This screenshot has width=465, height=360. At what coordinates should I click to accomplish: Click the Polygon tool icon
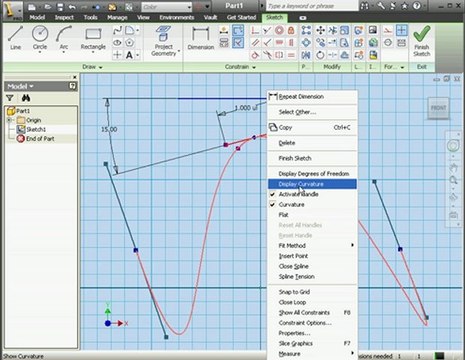(130, 43)
